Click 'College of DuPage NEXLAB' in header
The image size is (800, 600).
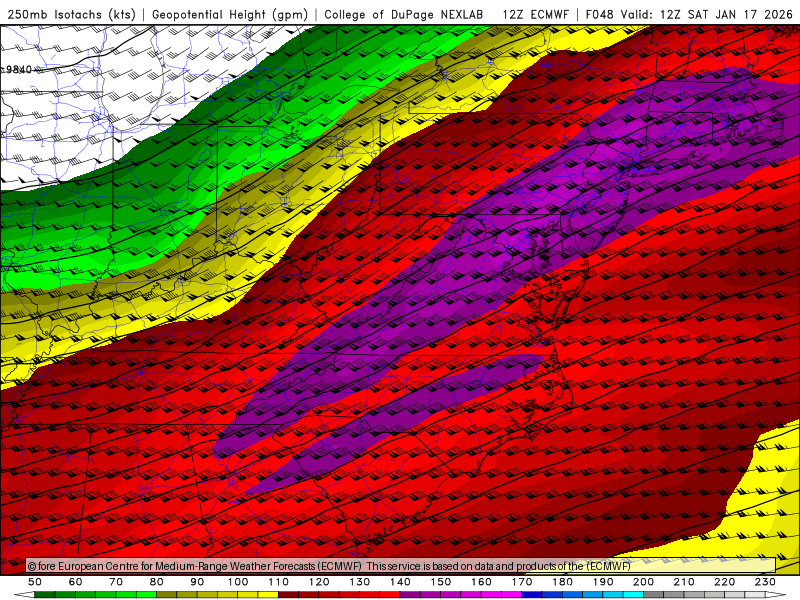[404, 14]
